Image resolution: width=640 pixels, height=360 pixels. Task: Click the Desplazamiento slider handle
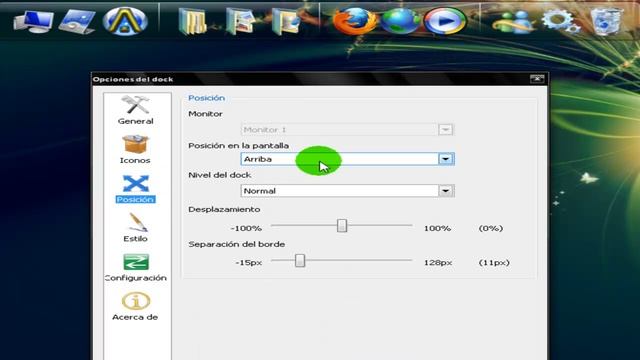[342, 225]
